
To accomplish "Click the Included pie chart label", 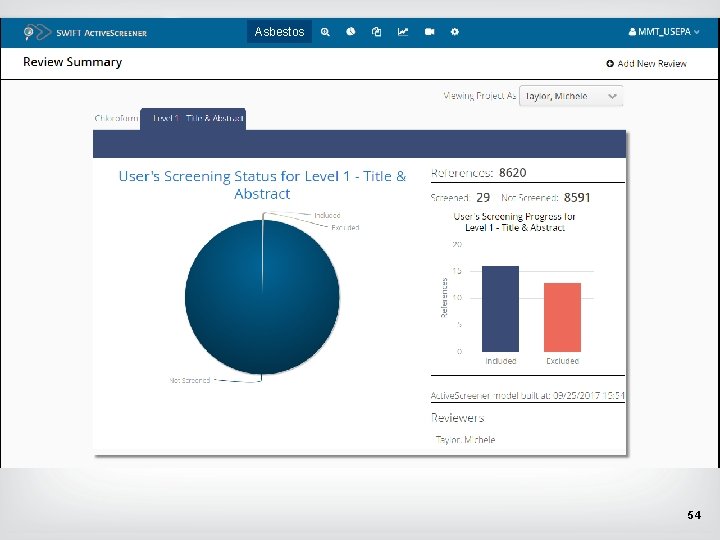I will tap(327, 215).
